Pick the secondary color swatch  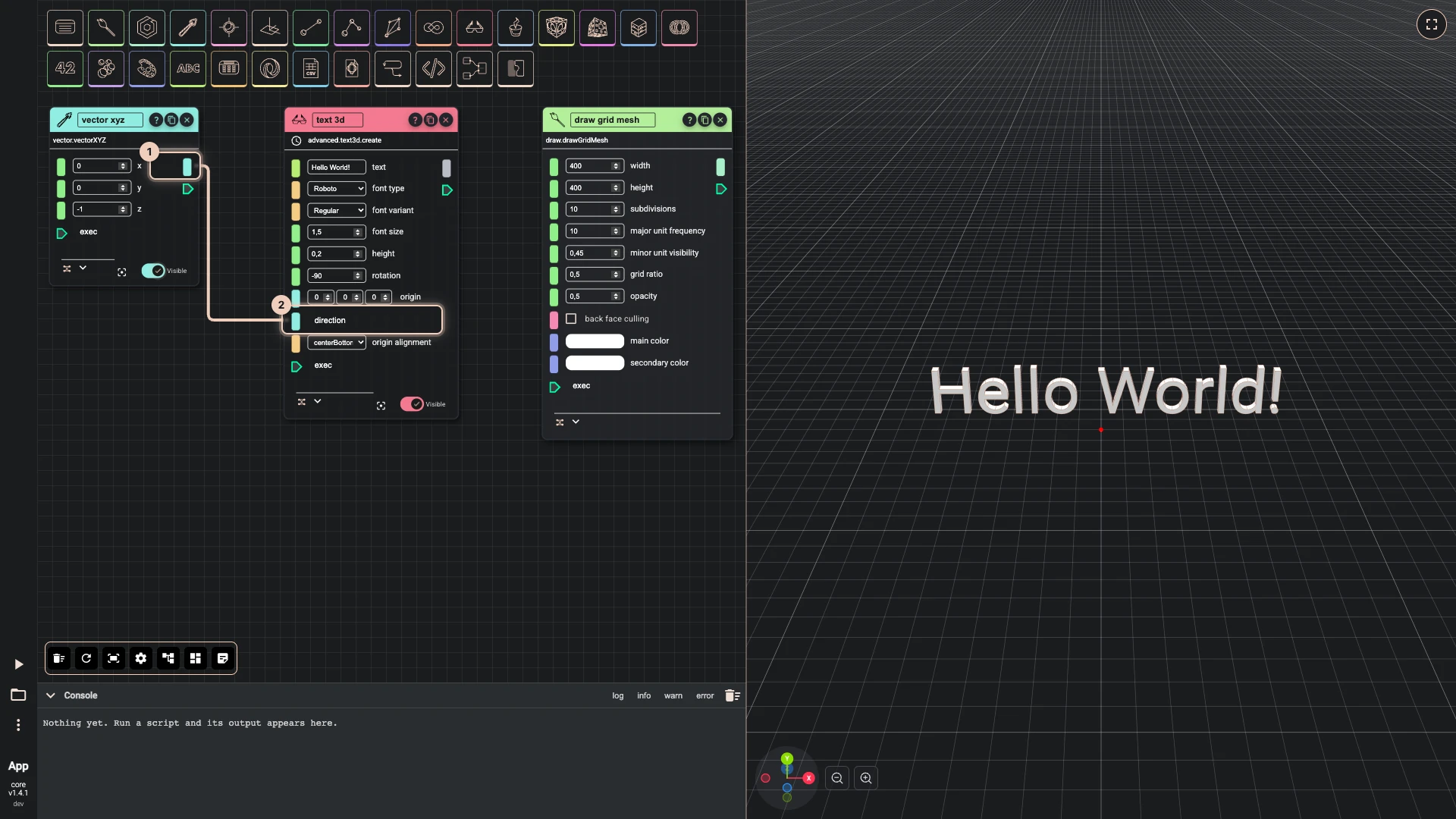coord(595,363)
